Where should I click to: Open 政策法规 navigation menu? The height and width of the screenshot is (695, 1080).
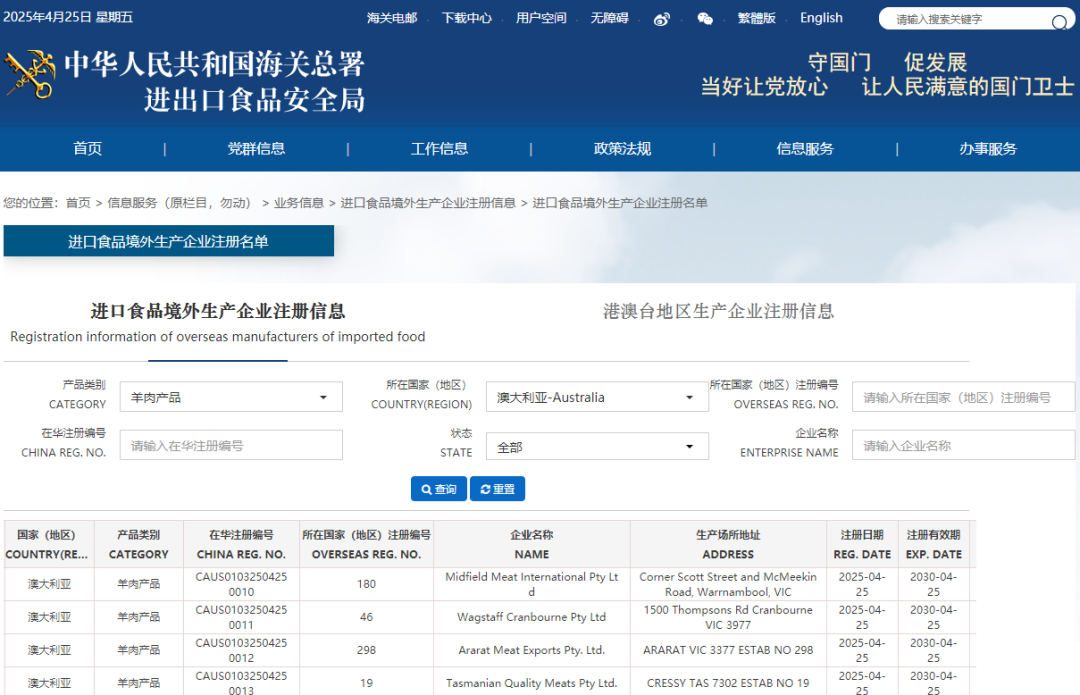click(x=622, y=149)
